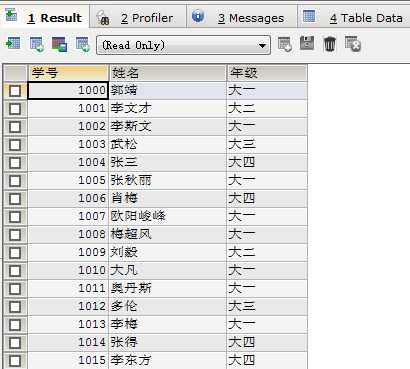This screenshot has height=369, width=410.
Task: Select the name cell 李梅
Action: (x=168, y=325)
